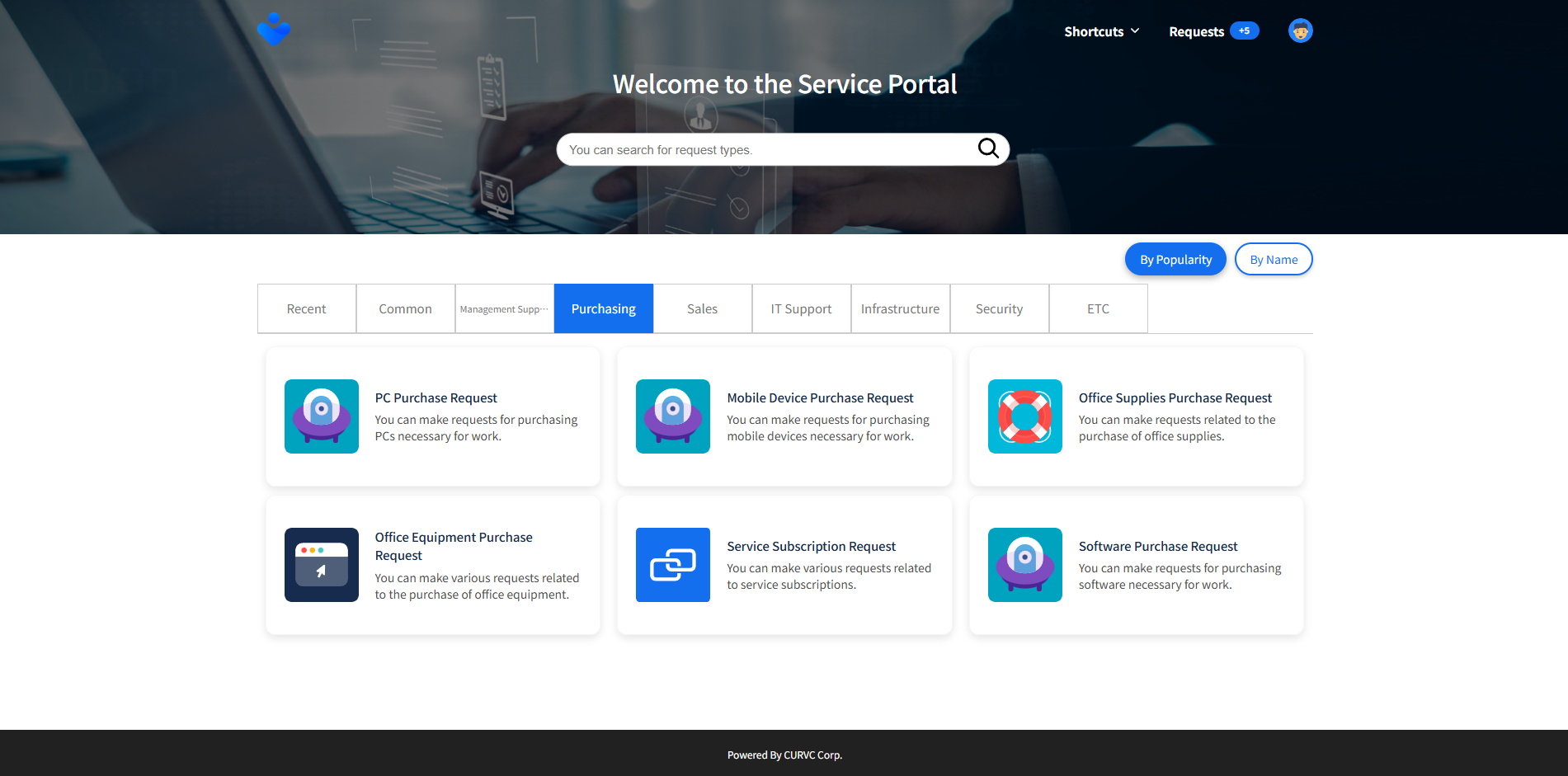Image resolution: width=1568 pixels, height=776 pixels.
Task: Click the Service Subscription link icon
Action: coord(673,565)
